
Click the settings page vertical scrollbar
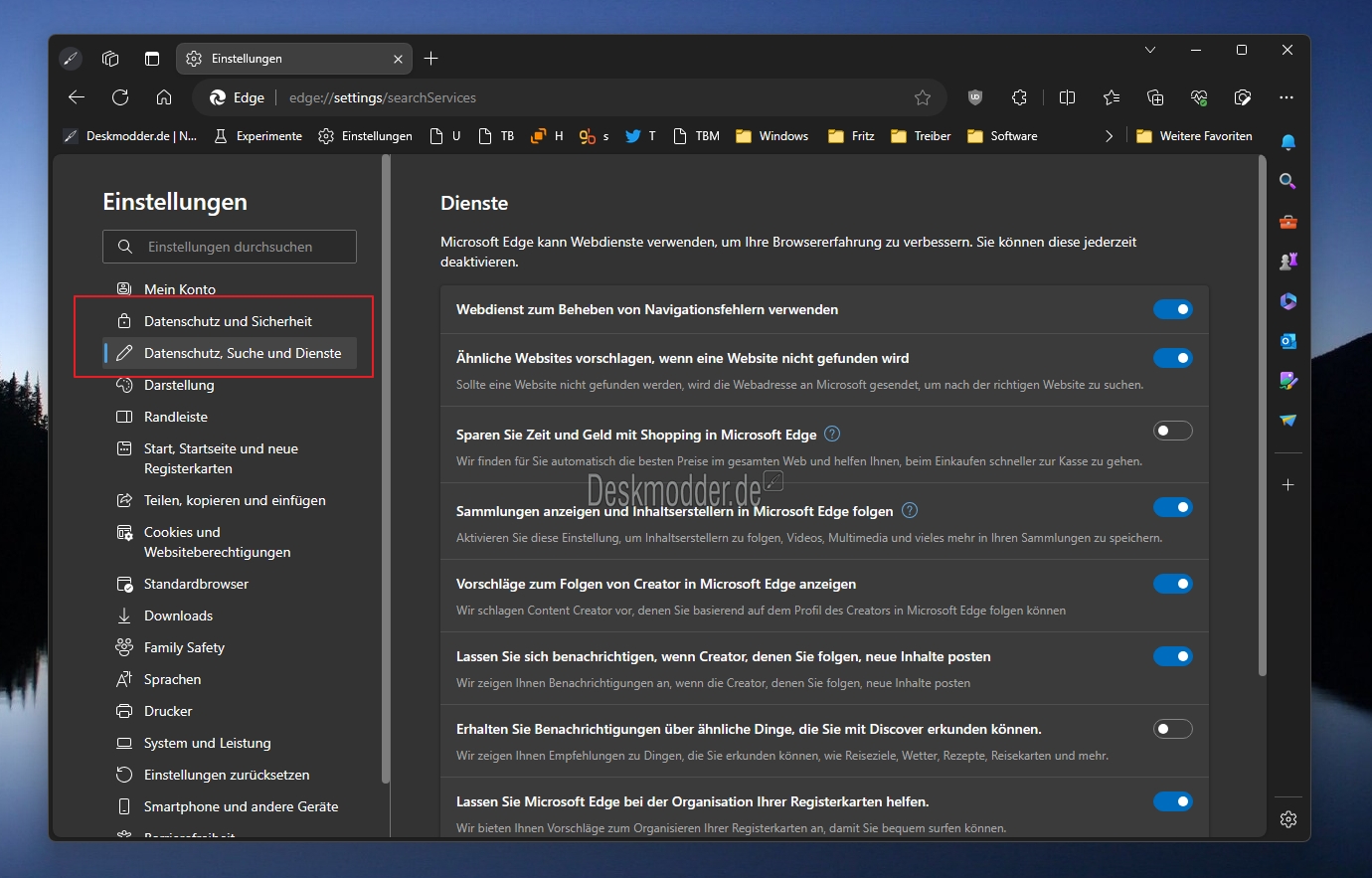pos(1262,418)
